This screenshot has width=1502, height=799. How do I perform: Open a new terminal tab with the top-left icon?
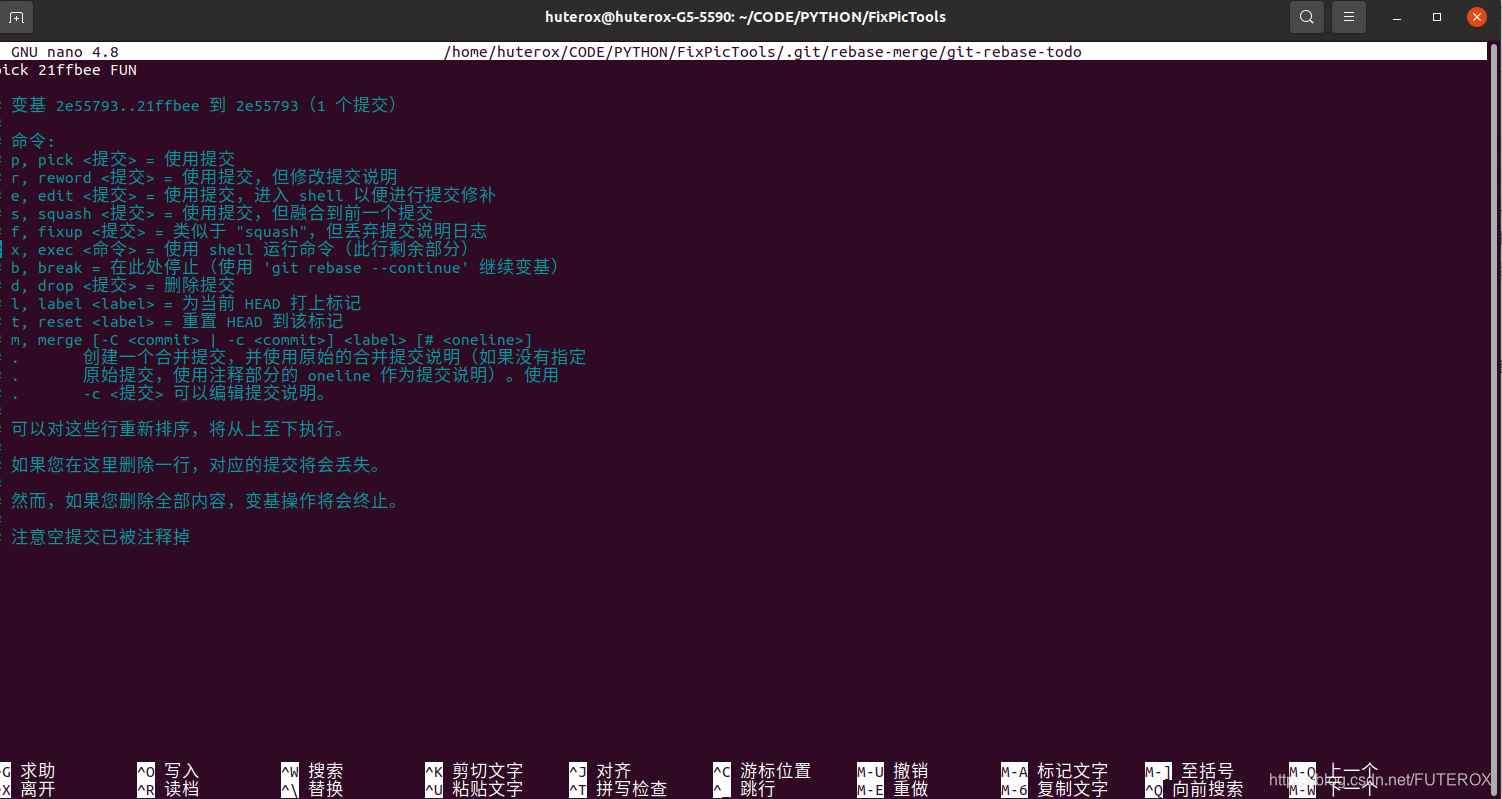[x=18, y=17]
